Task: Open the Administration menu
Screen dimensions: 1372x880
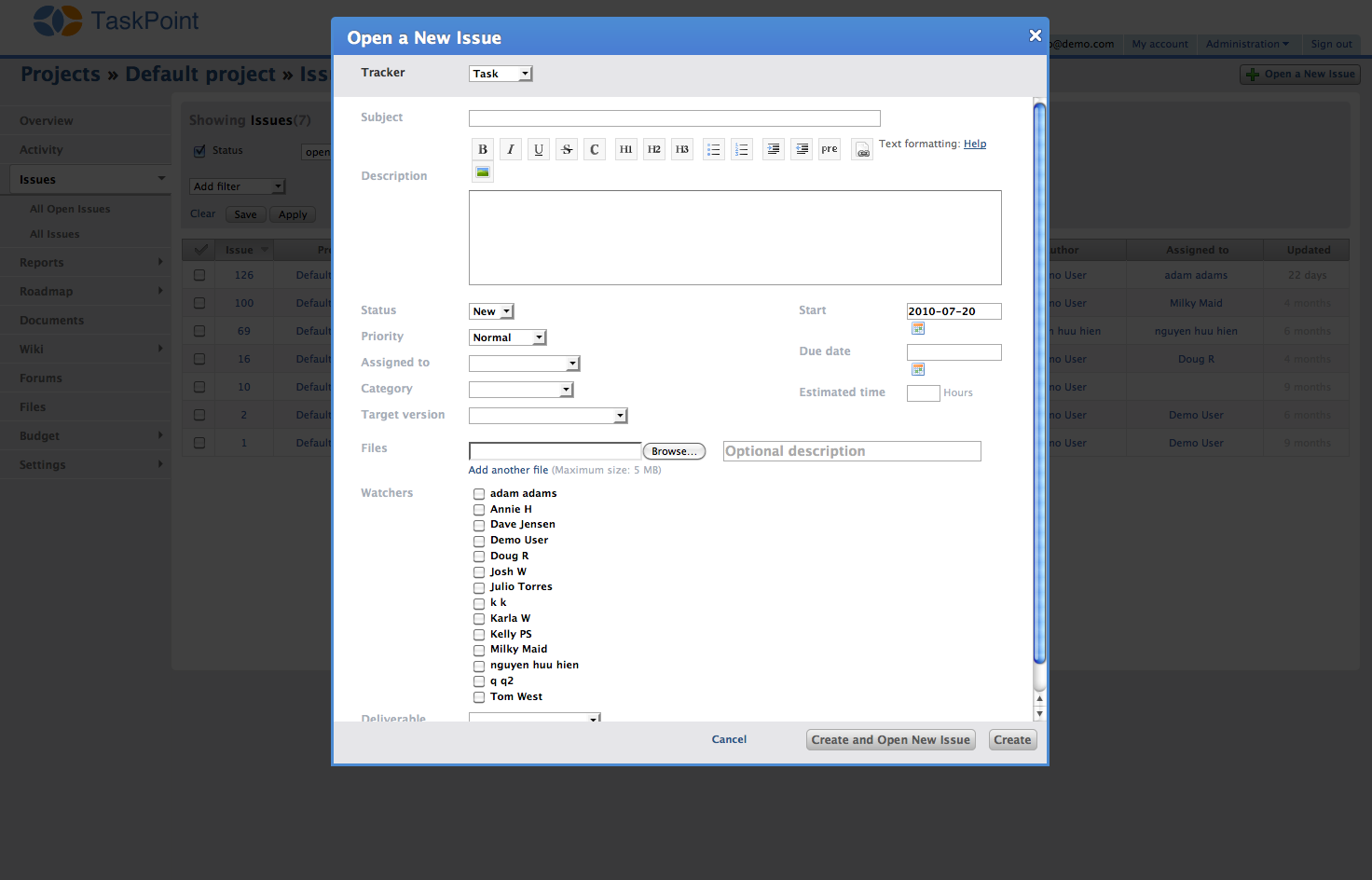Action: 1246,44
